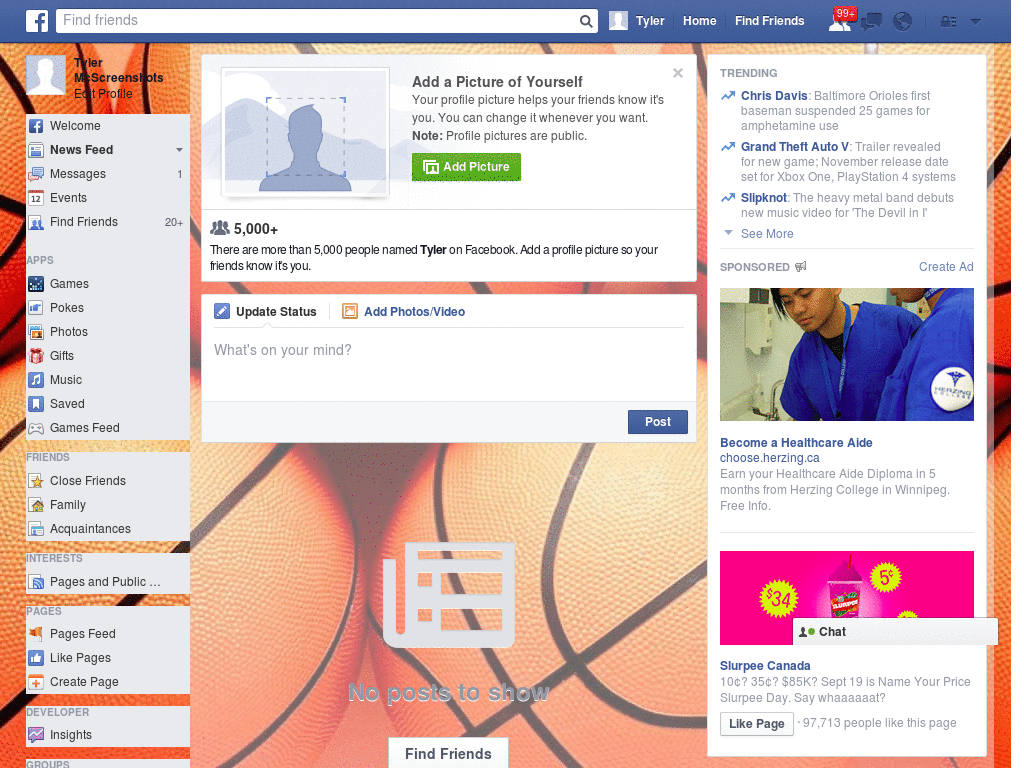Viewport: 1024px width, 768px height.
Task: Click Tyler McScreenshots name in sidebar
Action: pos(118,71)
